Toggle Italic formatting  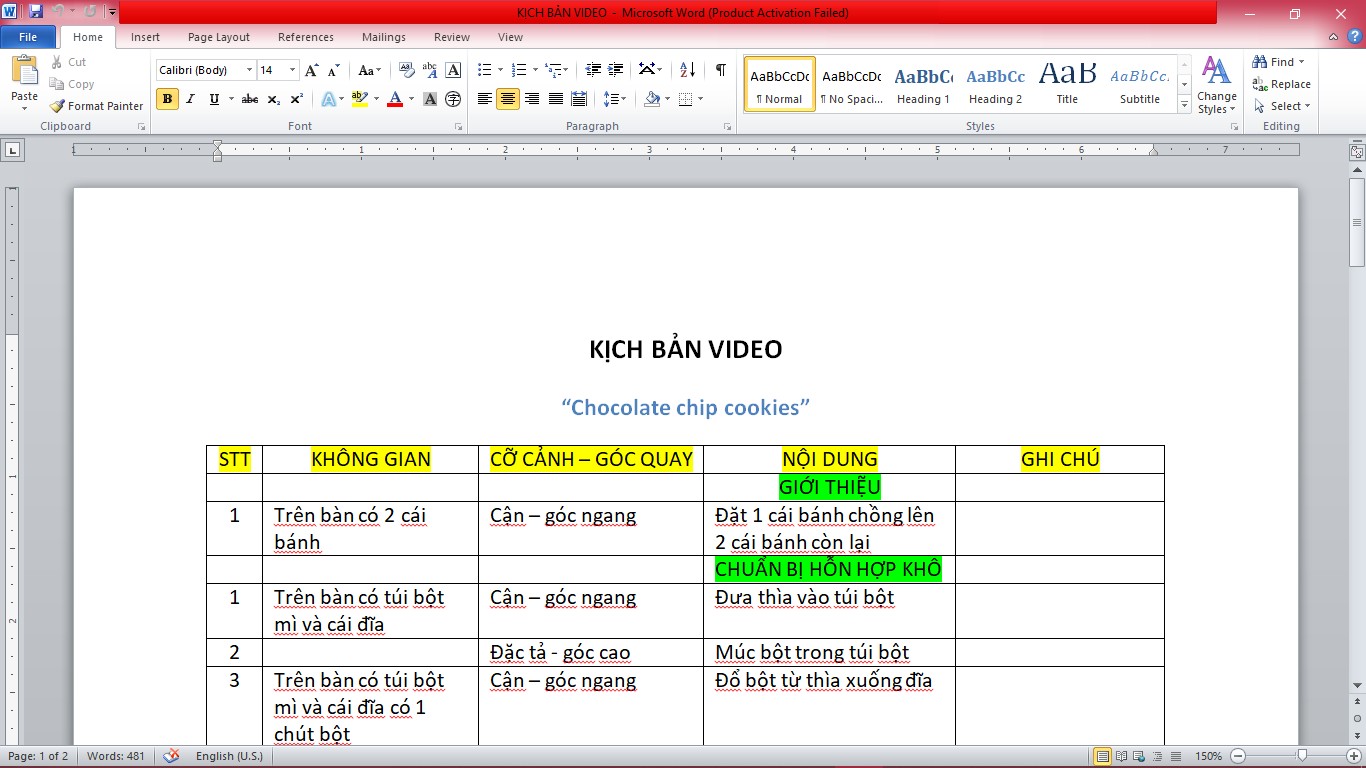(190, 99)
